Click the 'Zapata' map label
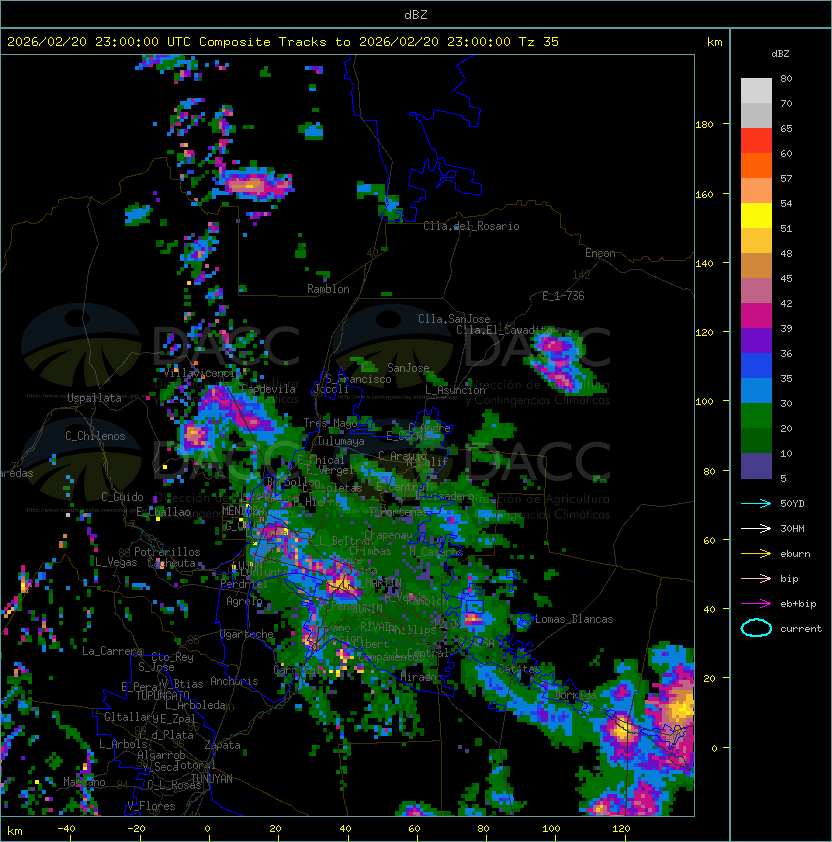This screenshot has height=842, width=832. (x=222, y=745)
